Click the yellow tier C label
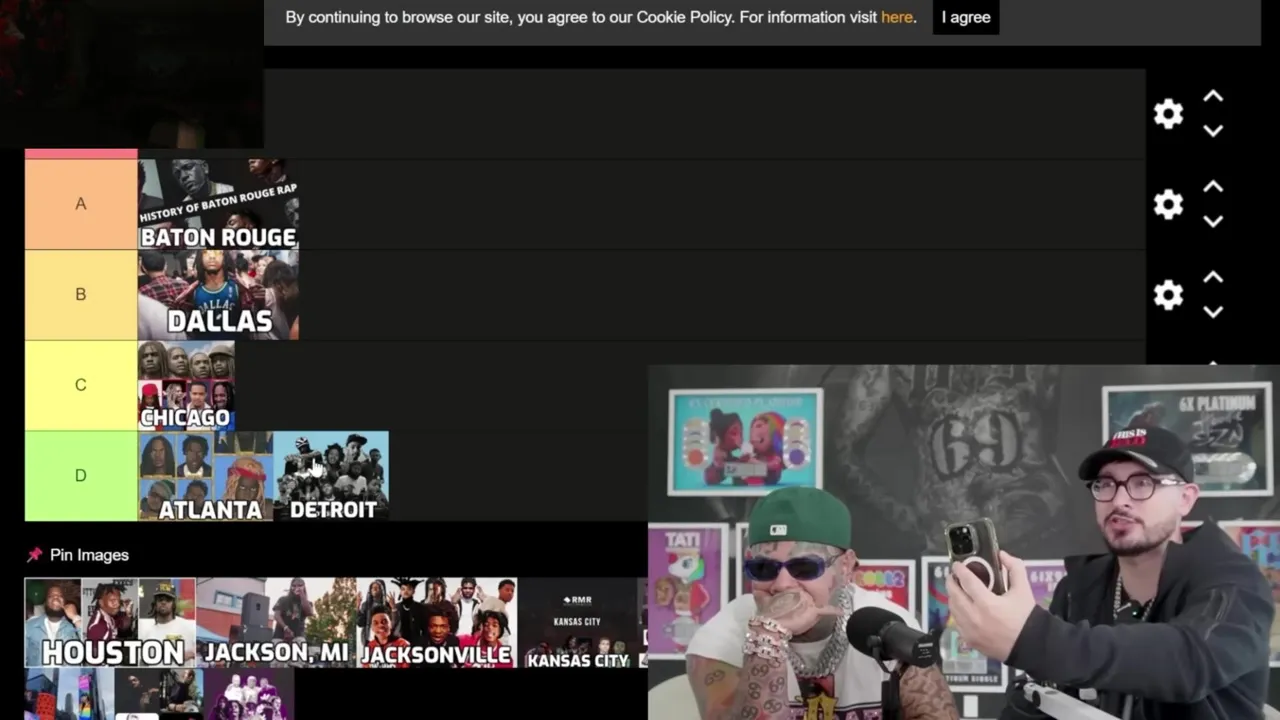Viewport: 1280px width, 720px height. click(x=81, y=386)
